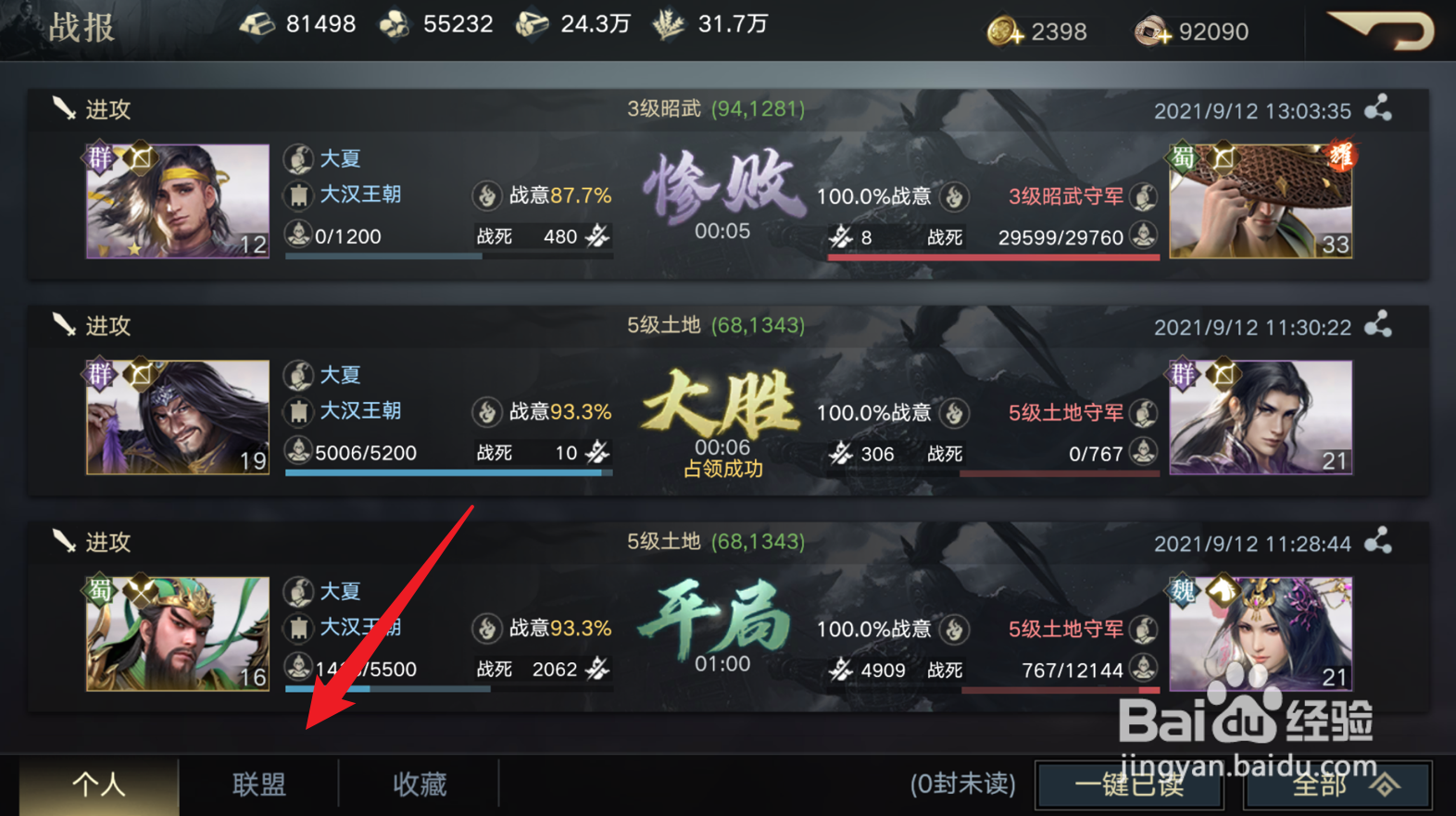Screen dimensions: 1456x816
Task: Open level 16 green general portrait
Action: tap(177, 634)
